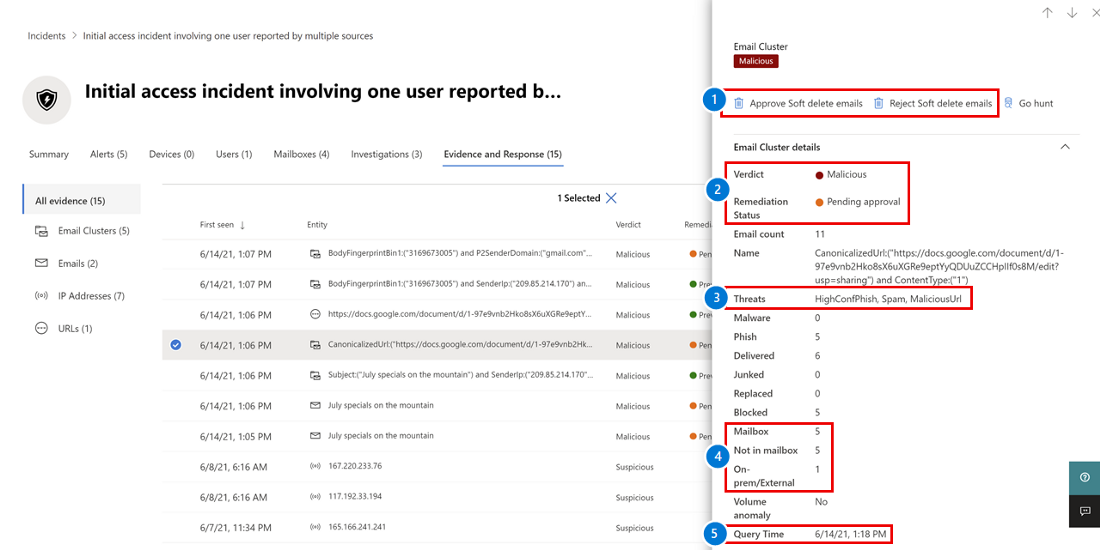1100x550 pixels.
Task: Open the feedback chat icon
Action: click(x=1084, y=511)
